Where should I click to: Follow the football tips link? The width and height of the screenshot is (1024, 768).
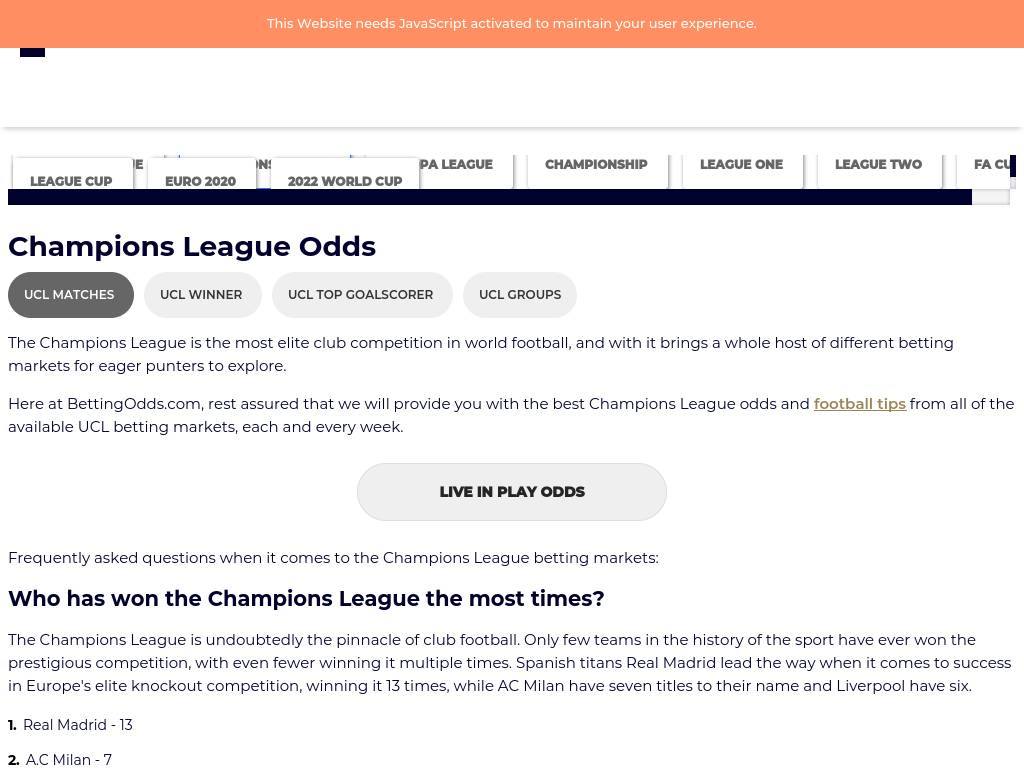[859, 404]
